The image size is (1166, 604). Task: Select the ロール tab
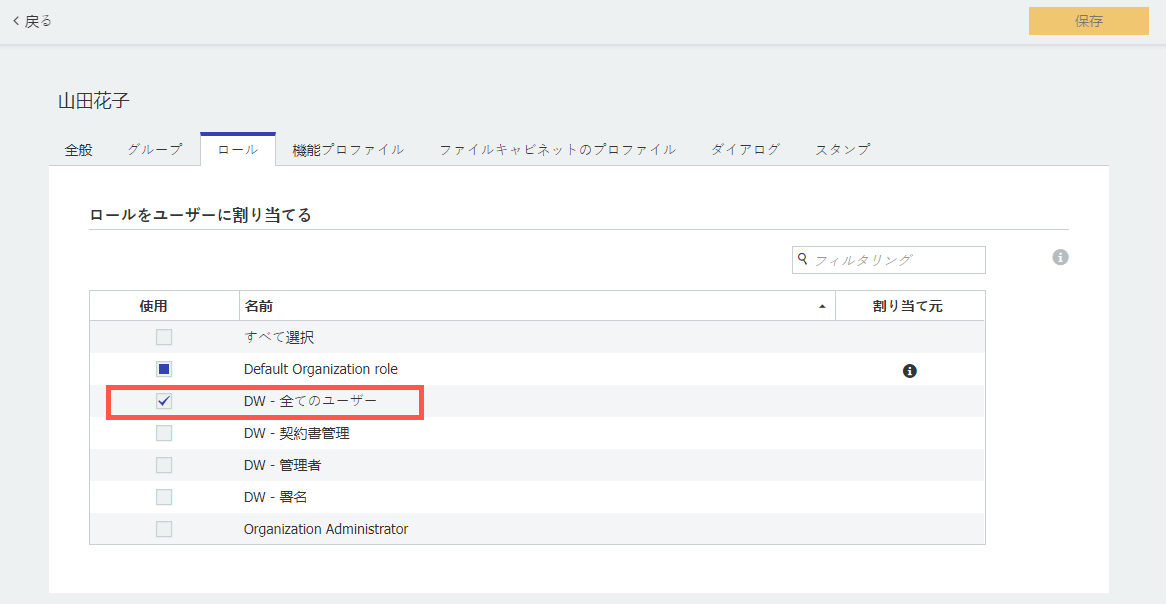pos(238,150)
